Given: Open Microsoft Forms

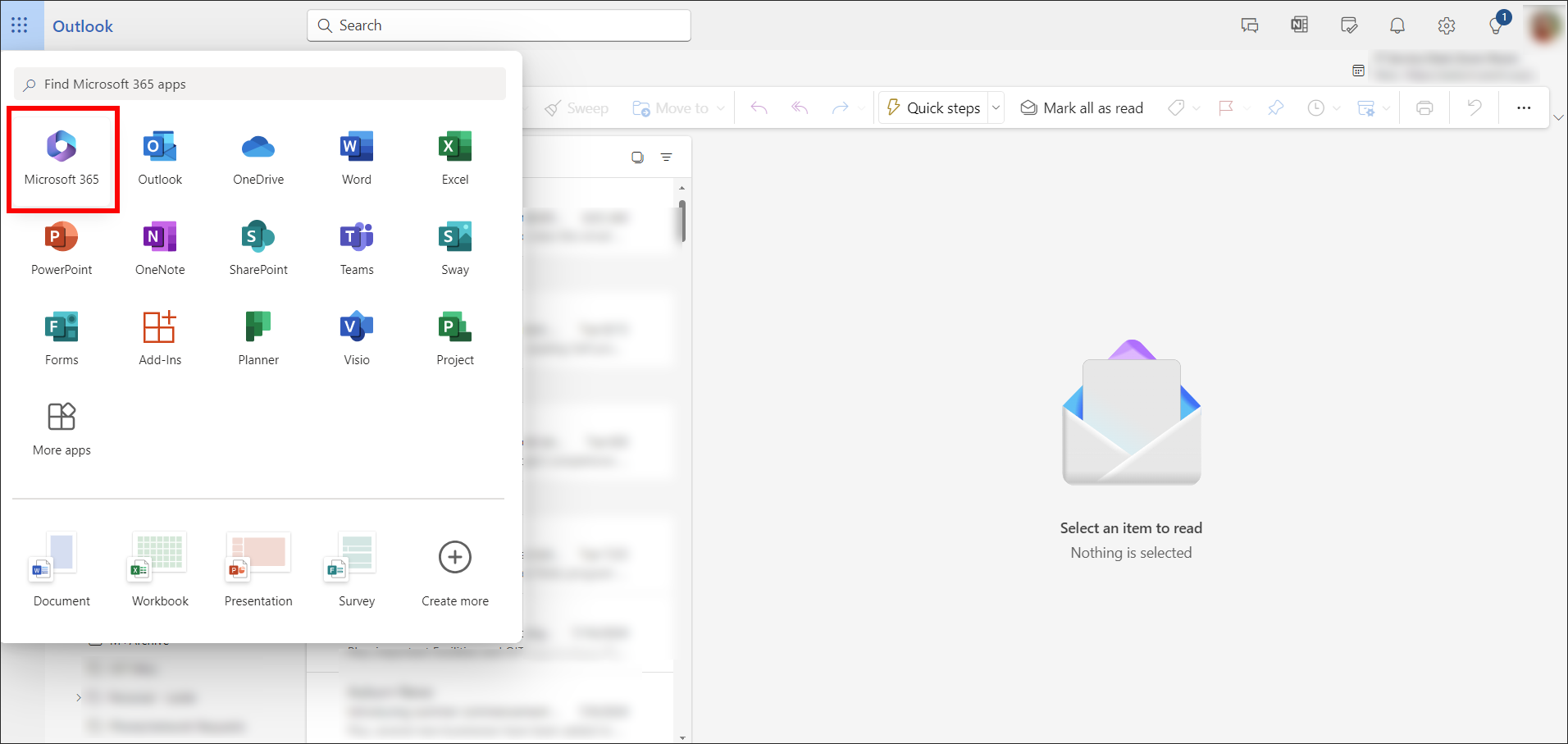Looking at the screenshot, I should [62, 339].
